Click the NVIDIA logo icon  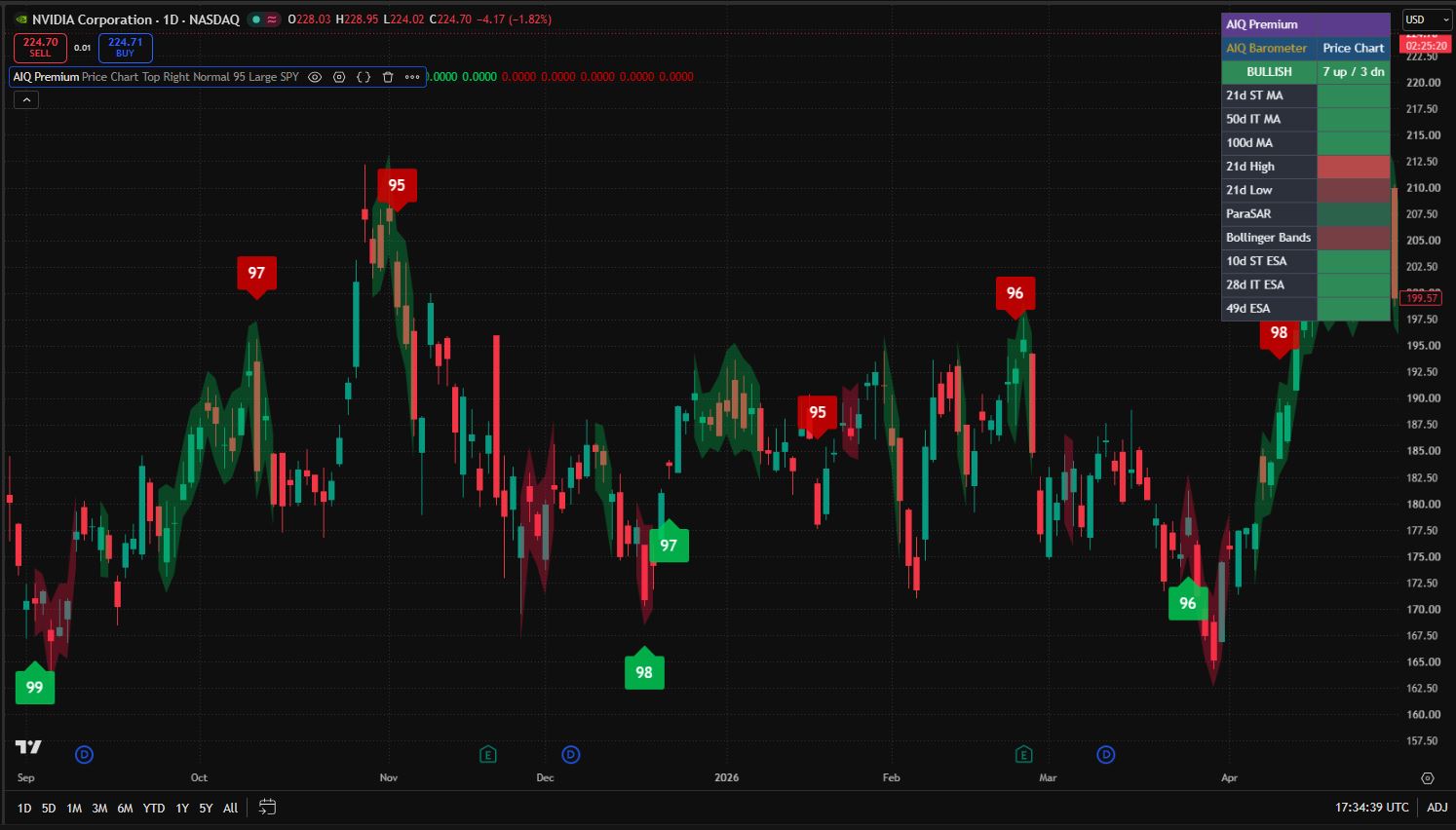21,19
